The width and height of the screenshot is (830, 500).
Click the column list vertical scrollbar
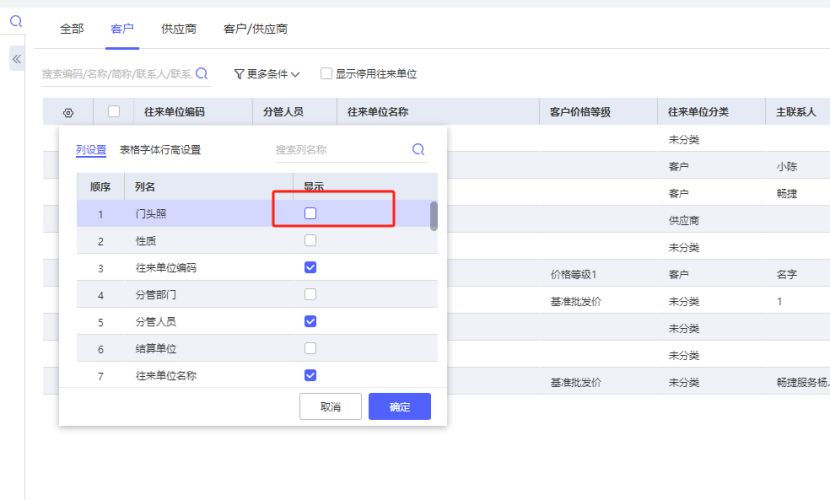pyautogui.click(x=433, y=216)
